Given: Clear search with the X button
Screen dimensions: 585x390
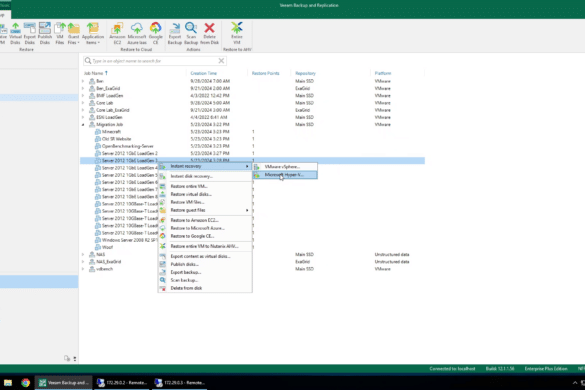Looking at the screenshot, I should pos(221,61).
